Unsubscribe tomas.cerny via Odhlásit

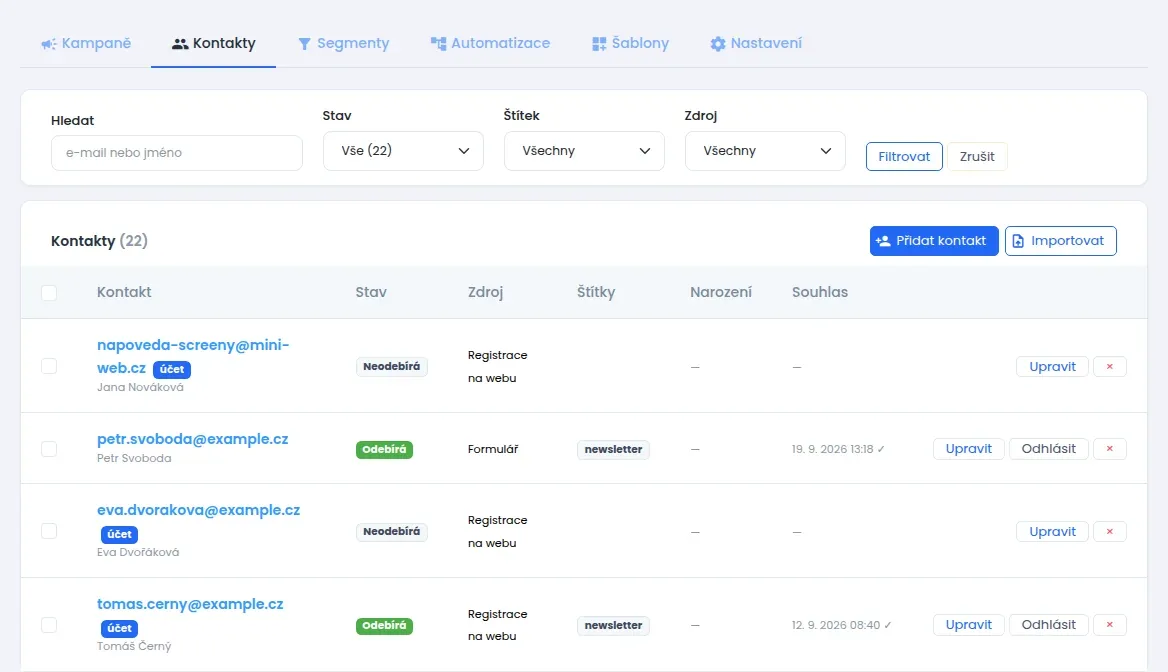tap(1048, 624)
